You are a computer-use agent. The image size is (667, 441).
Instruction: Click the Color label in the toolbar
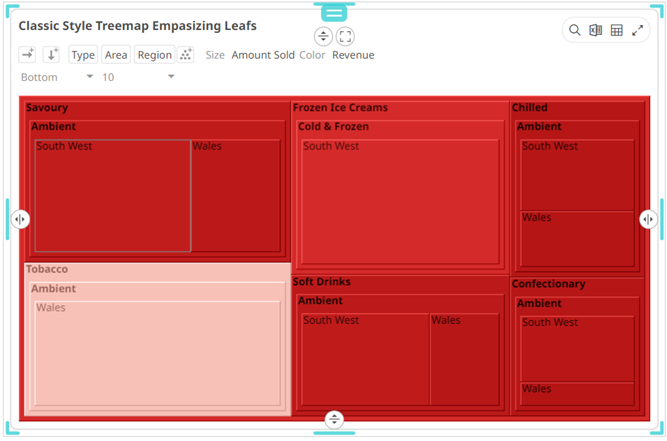click(x=312, y=55)
